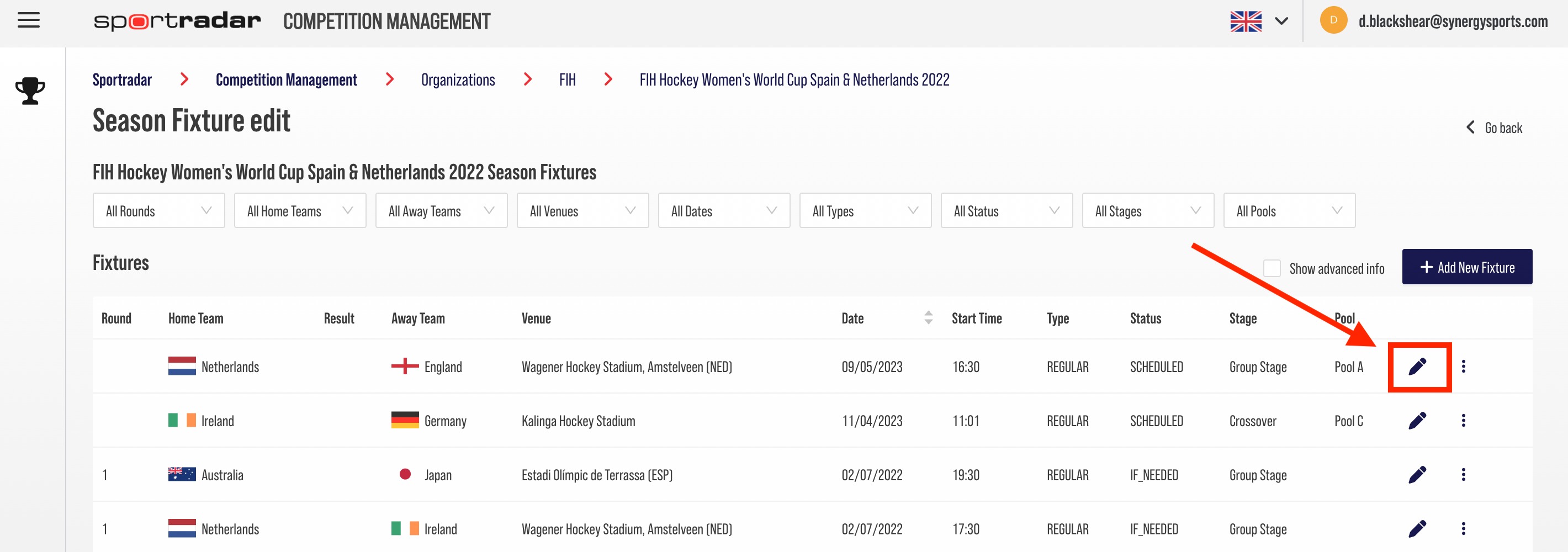Open the All Dates filter

point(724,210)
